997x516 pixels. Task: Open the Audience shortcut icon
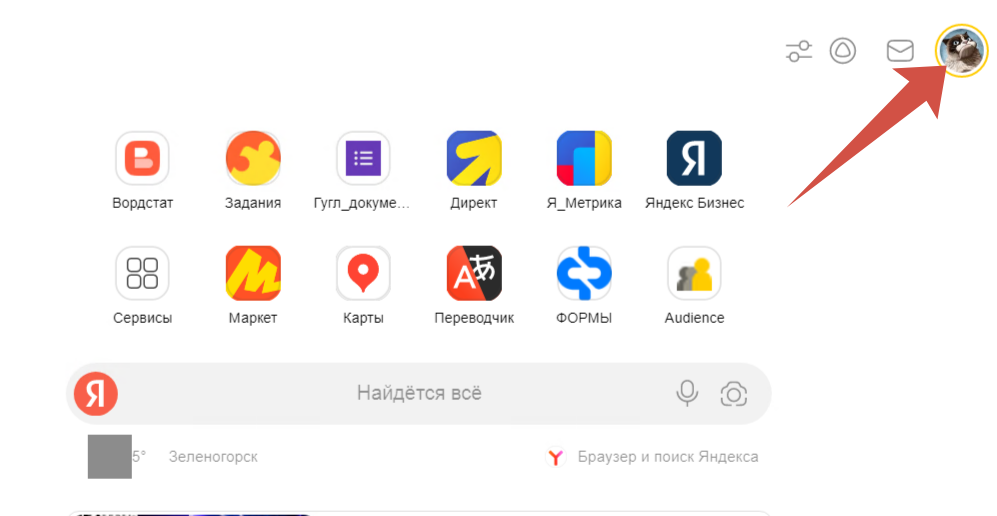(694, 273)
